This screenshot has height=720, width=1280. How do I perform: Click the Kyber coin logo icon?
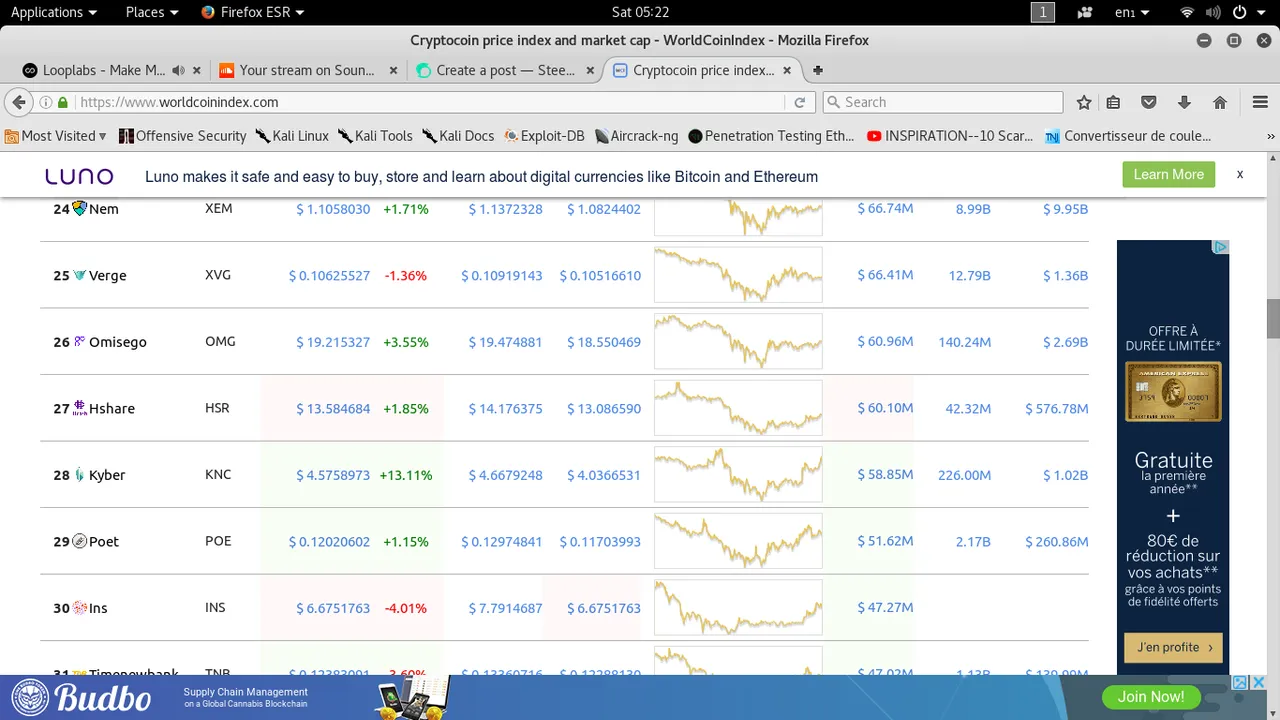tap(80, 474)
